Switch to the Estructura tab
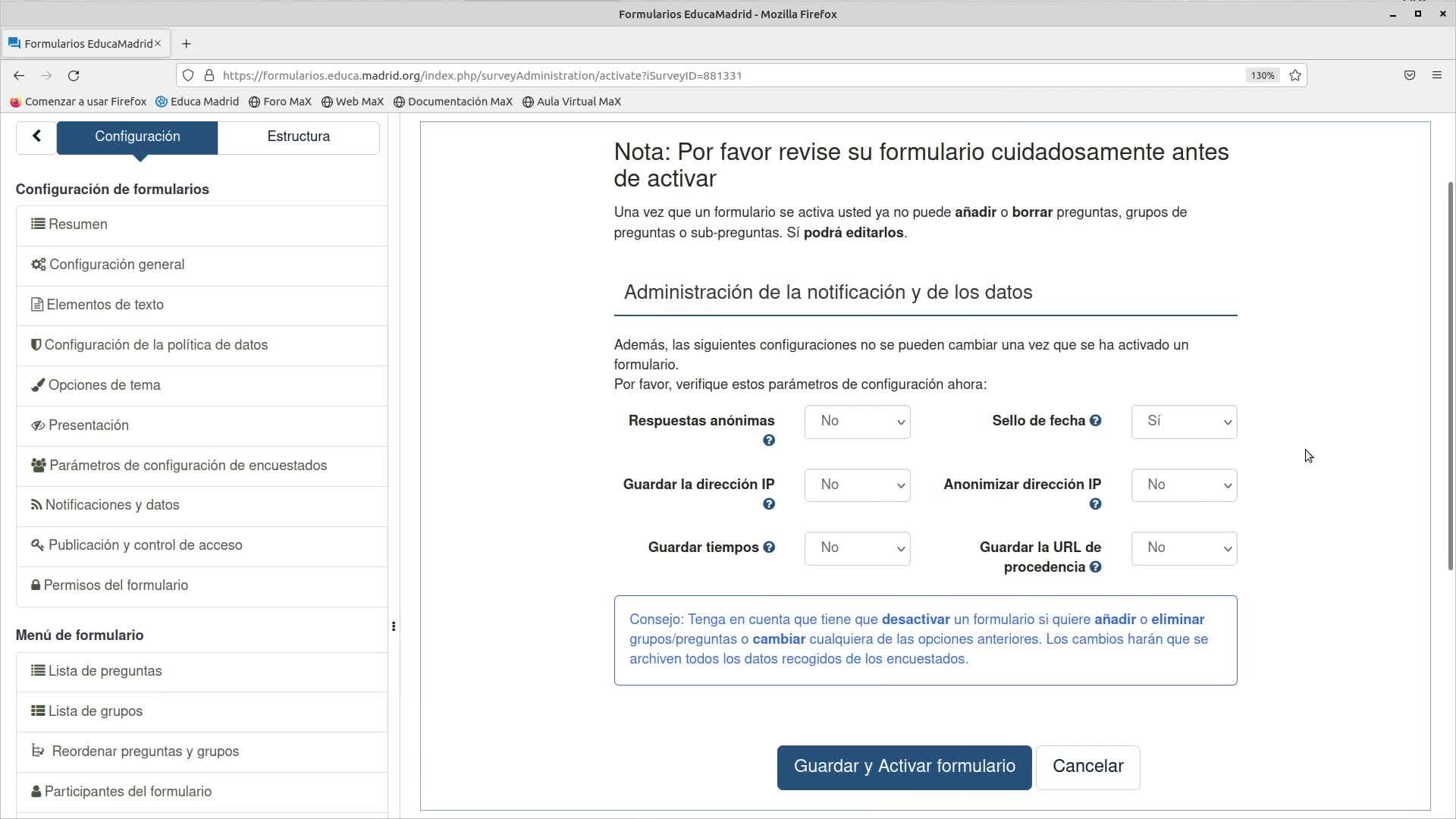The width and height of the screenshot is (1456, 819). (x=298, y=136)
